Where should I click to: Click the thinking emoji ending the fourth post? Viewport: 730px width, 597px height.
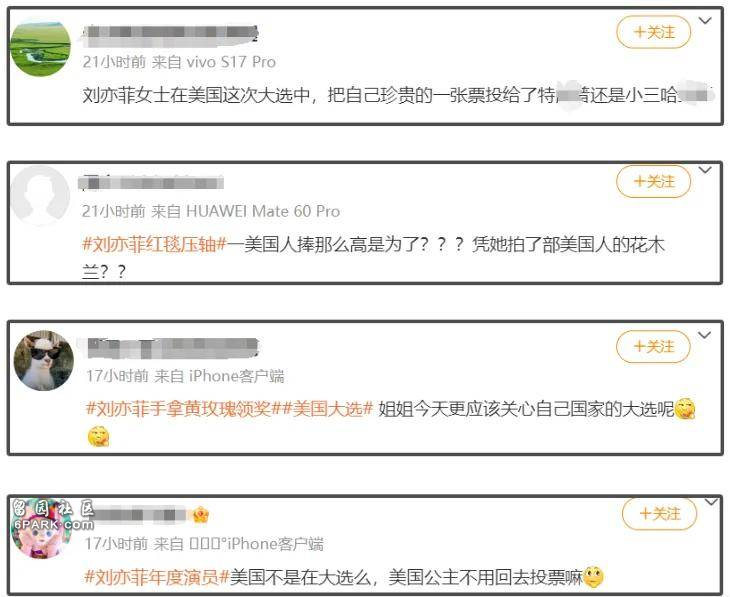tap(593, 577)
